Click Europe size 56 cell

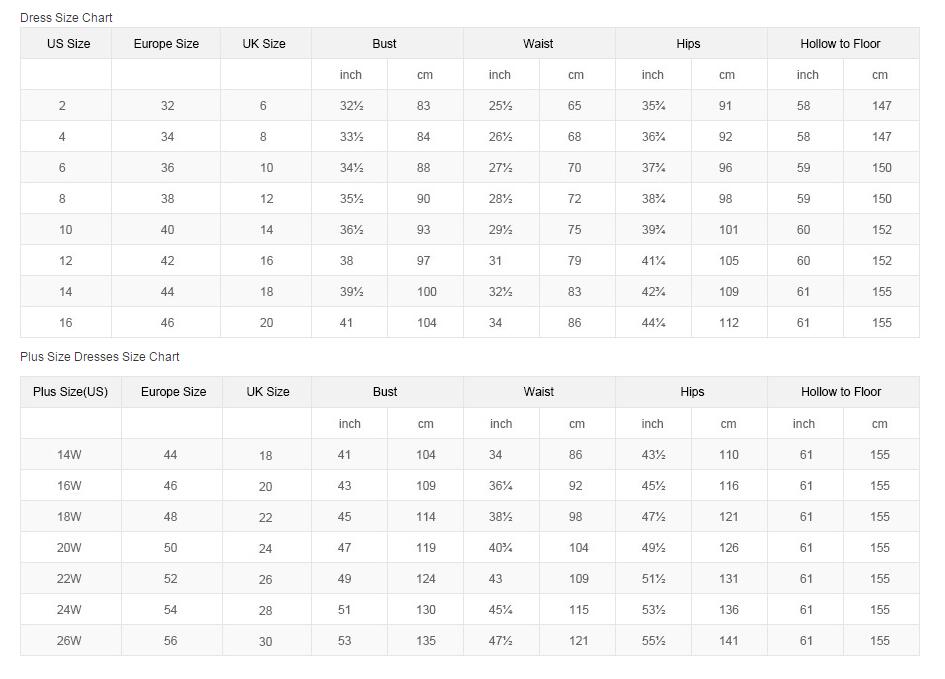pos(170,641)
